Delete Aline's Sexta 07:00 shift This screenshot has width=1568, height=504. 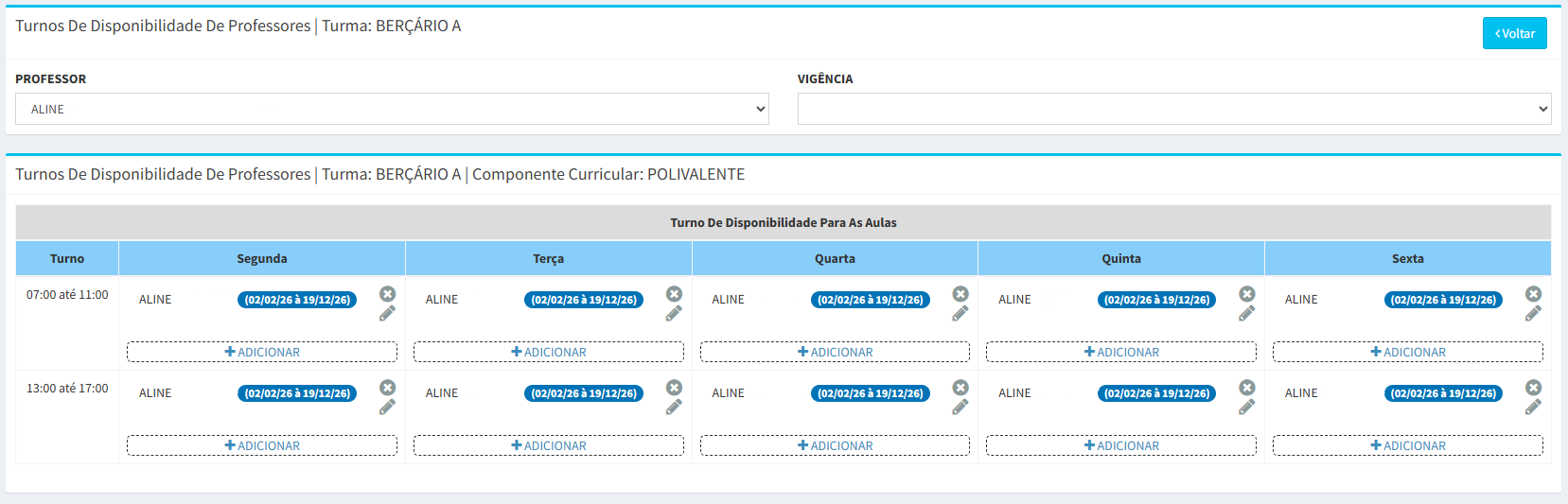tap(1533, 294)
